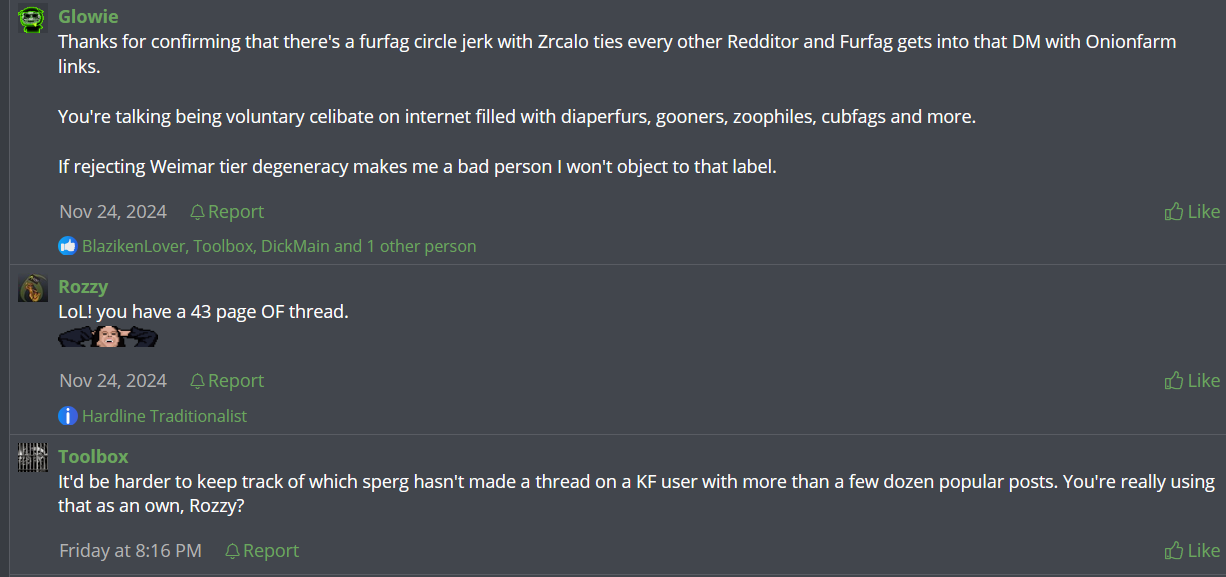This screenshot has width=1226, height=577.
Task: Like Rozzy's post with thumbs-up
Action: click(x=1192, y=381)
